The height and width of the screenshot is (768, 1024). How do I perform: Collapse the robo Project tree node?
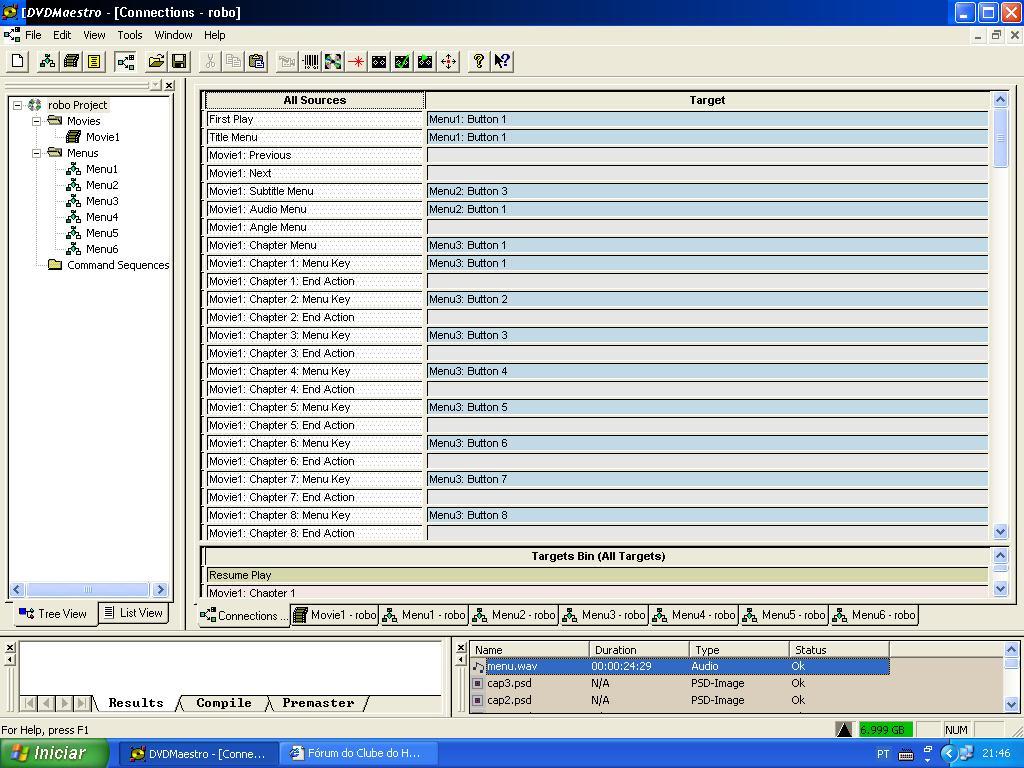(x=18, y=105)
